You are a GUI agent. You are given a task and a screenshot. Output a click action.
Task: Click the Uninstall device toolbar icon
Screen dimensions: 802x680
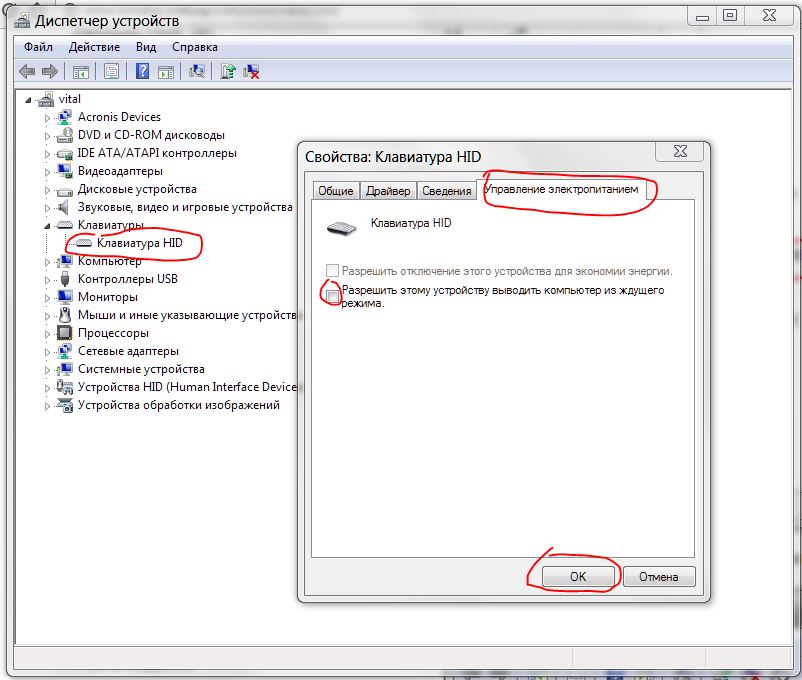[x=251, y=71]
